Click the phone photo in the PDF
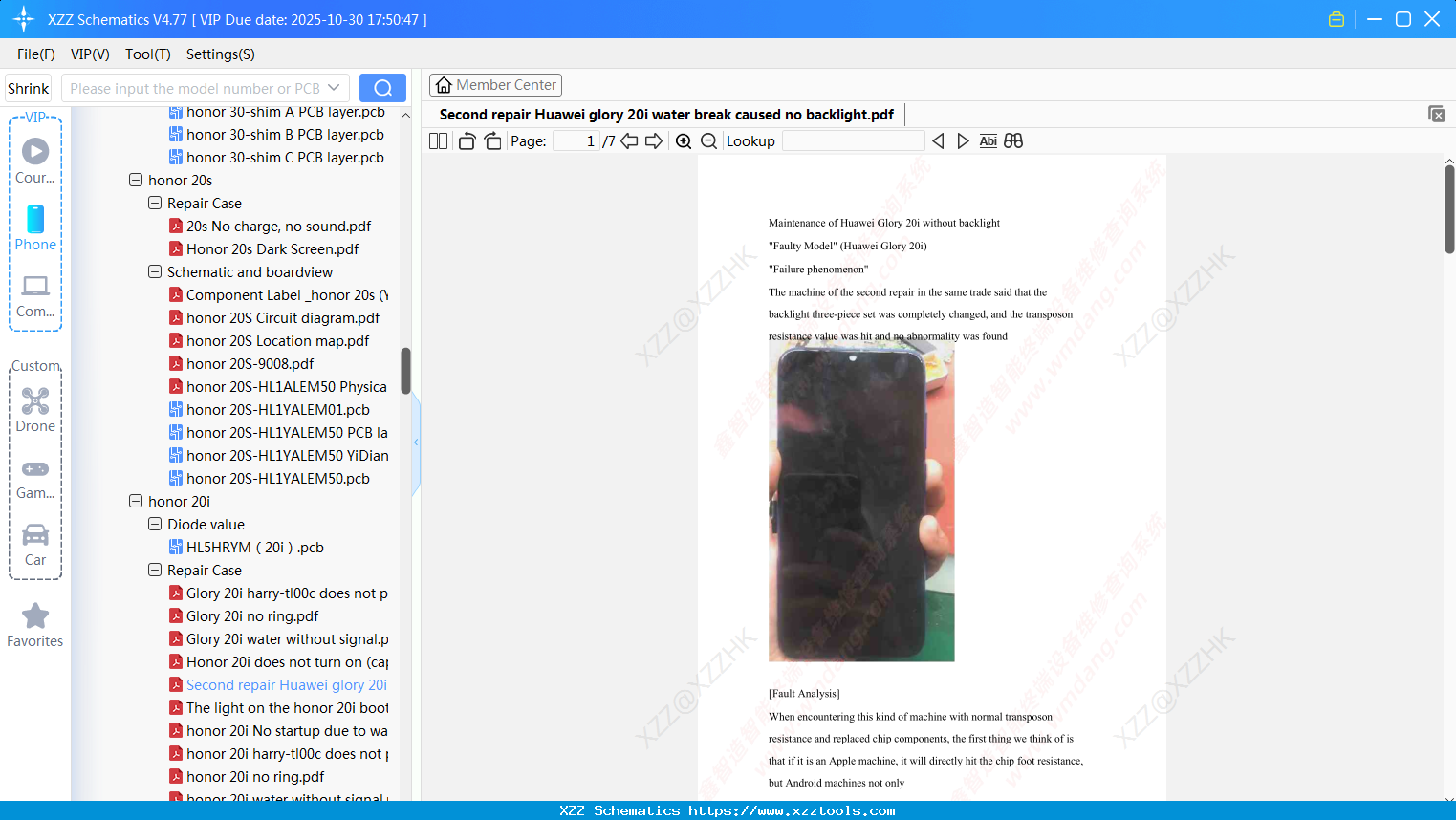 [x=861, y=502]
